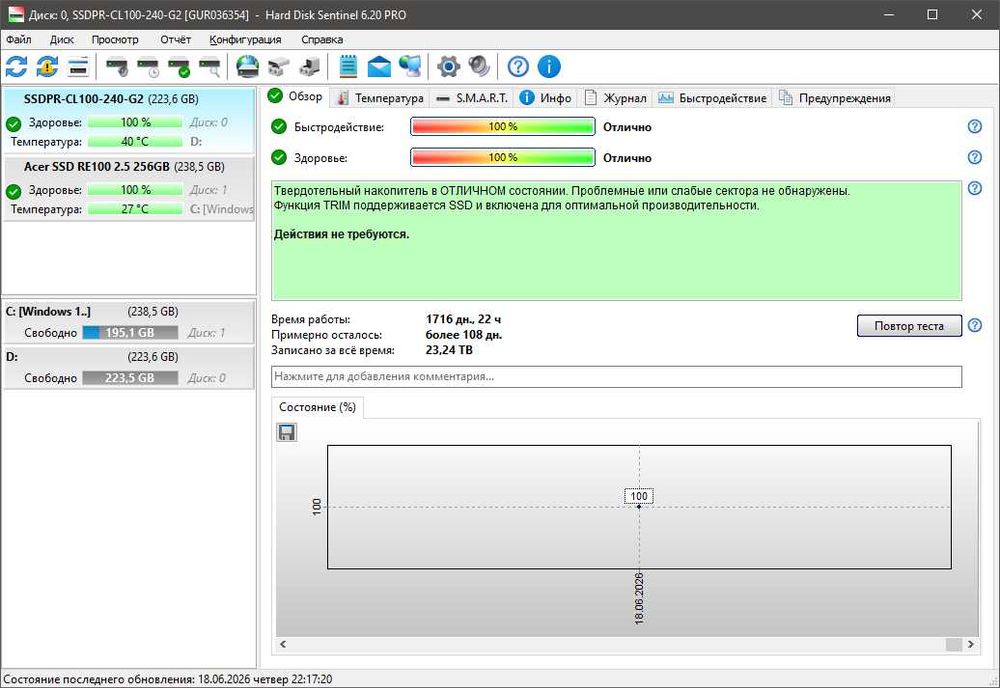The width and height of the screenshot is (1000, 688).
Task: Click the Действия не требуются text
Action: (x=342, y=234)
